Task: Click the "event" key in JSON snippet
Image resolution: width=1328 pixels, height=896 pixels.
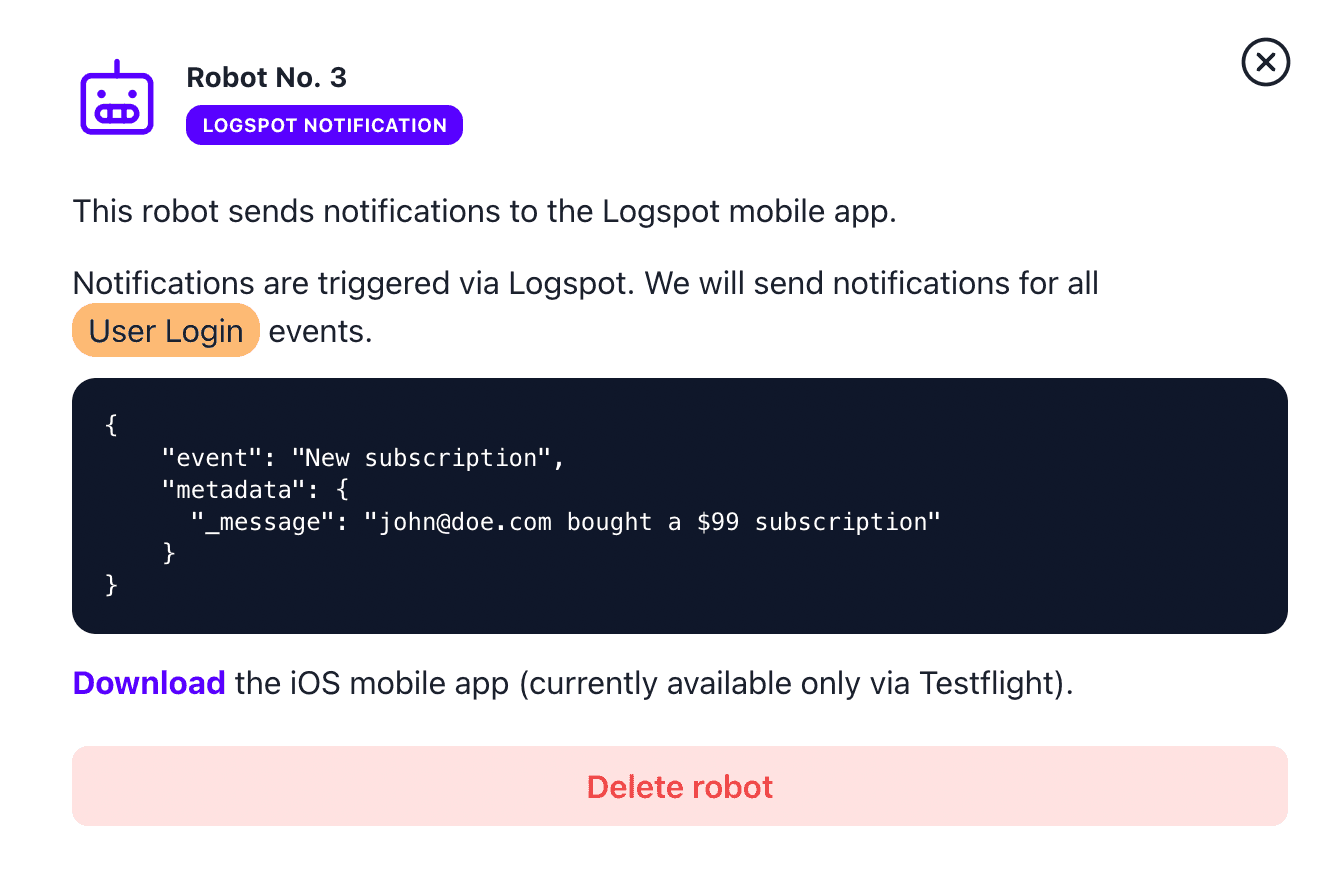Action: point(212,458)
